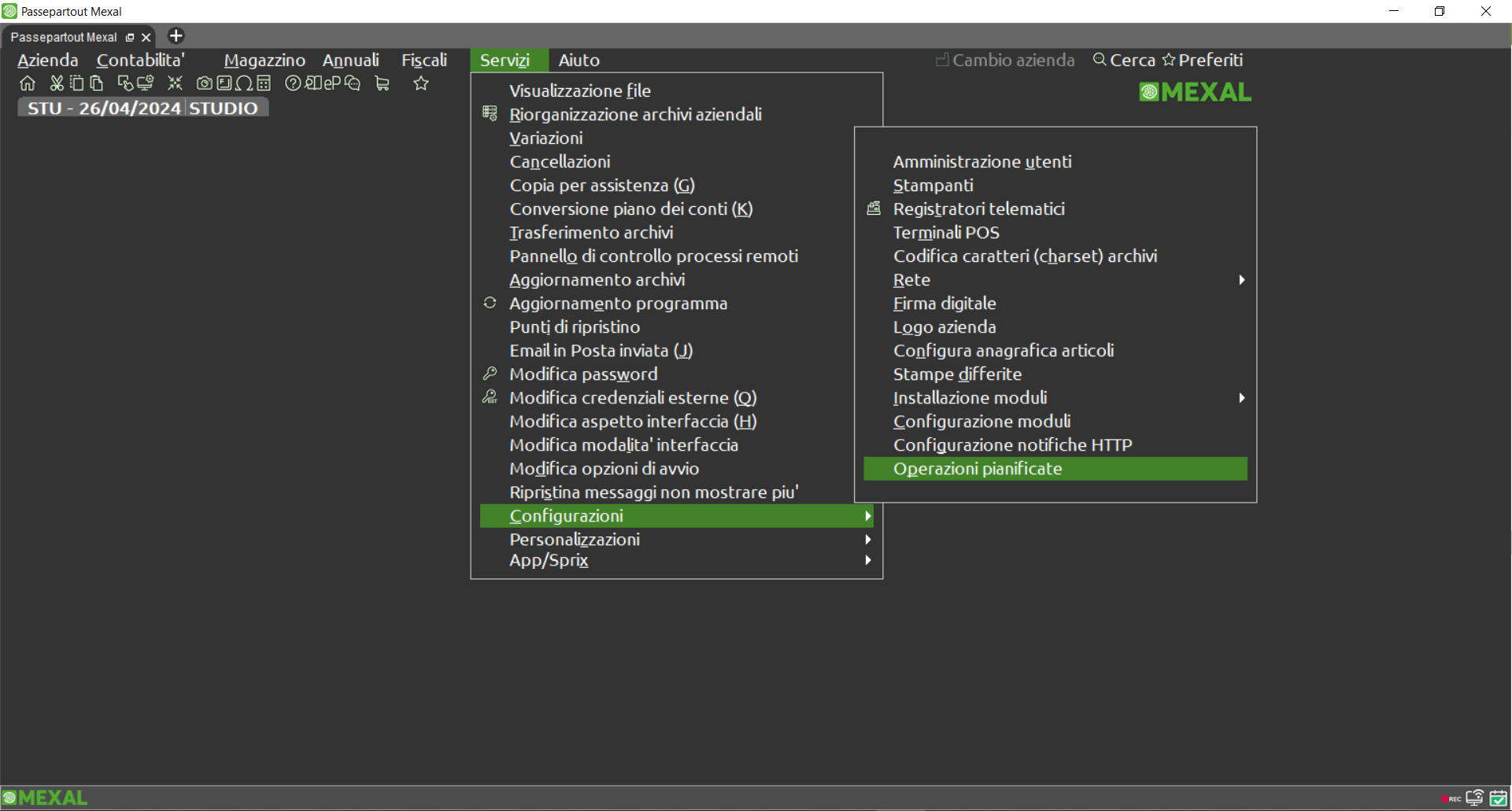Click the Cerca search button
Viewport: 1512px width, 811px height.
click(x=1124, y=61)
